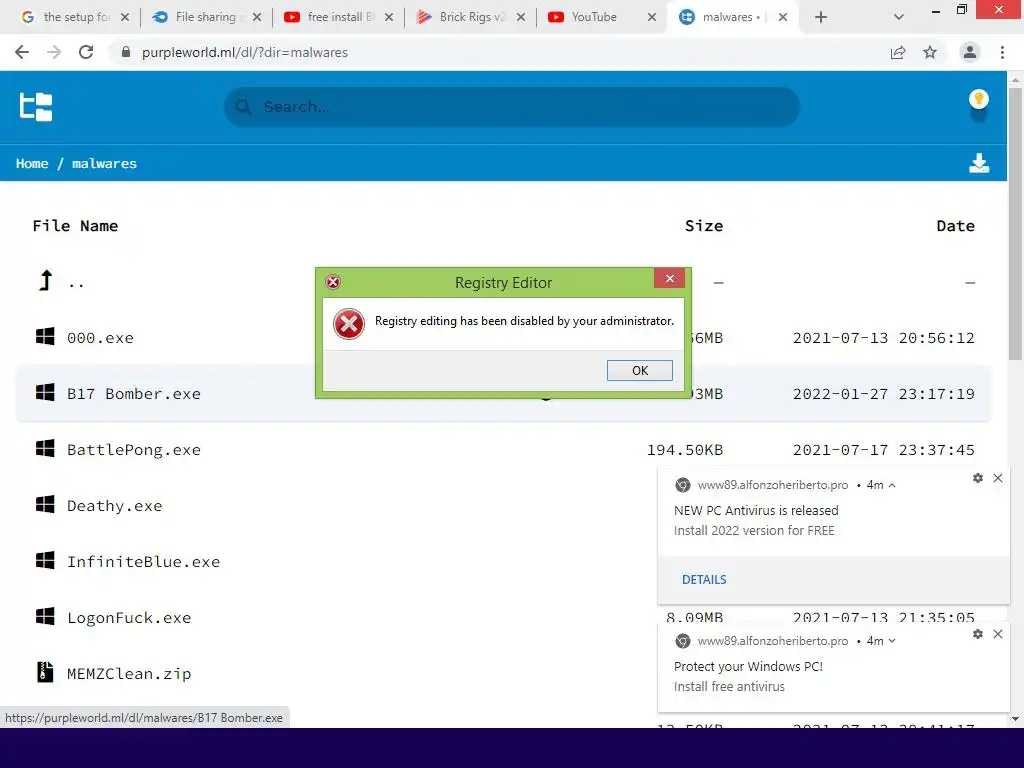Click Windows icon beside Deathy.exe
Image resolution: width=1024 pixels, height=768 pixels.
(x=45, y=504)
